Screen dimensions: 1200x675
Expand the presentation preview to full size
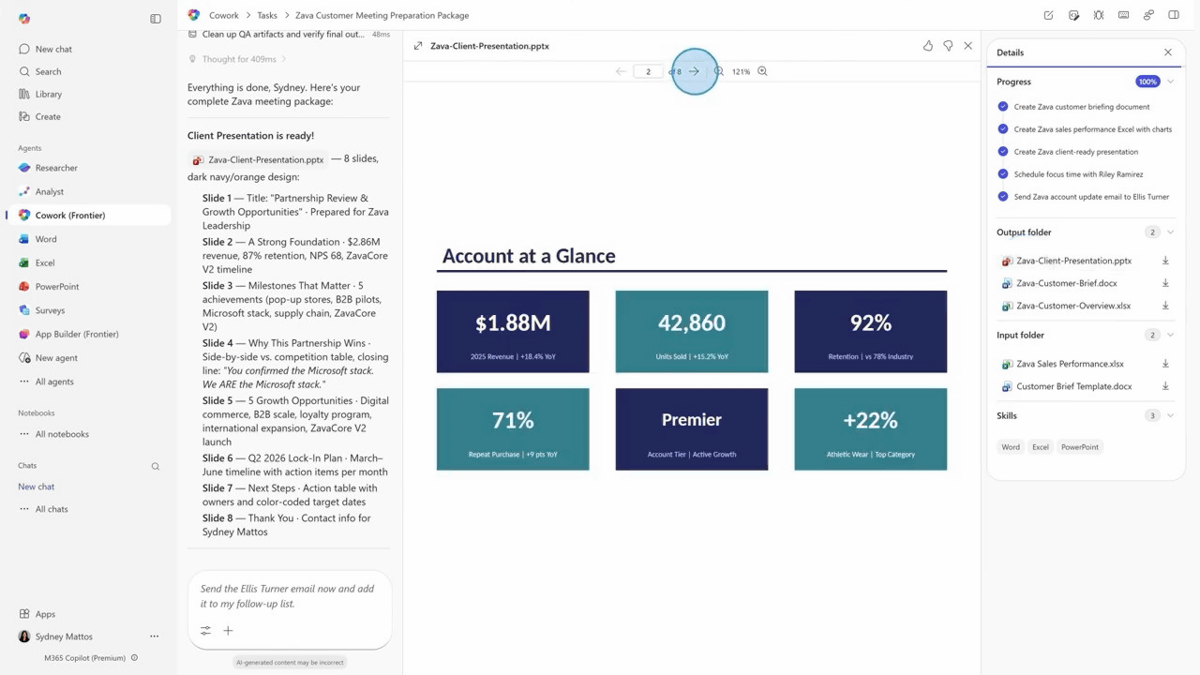click(418, 46)
